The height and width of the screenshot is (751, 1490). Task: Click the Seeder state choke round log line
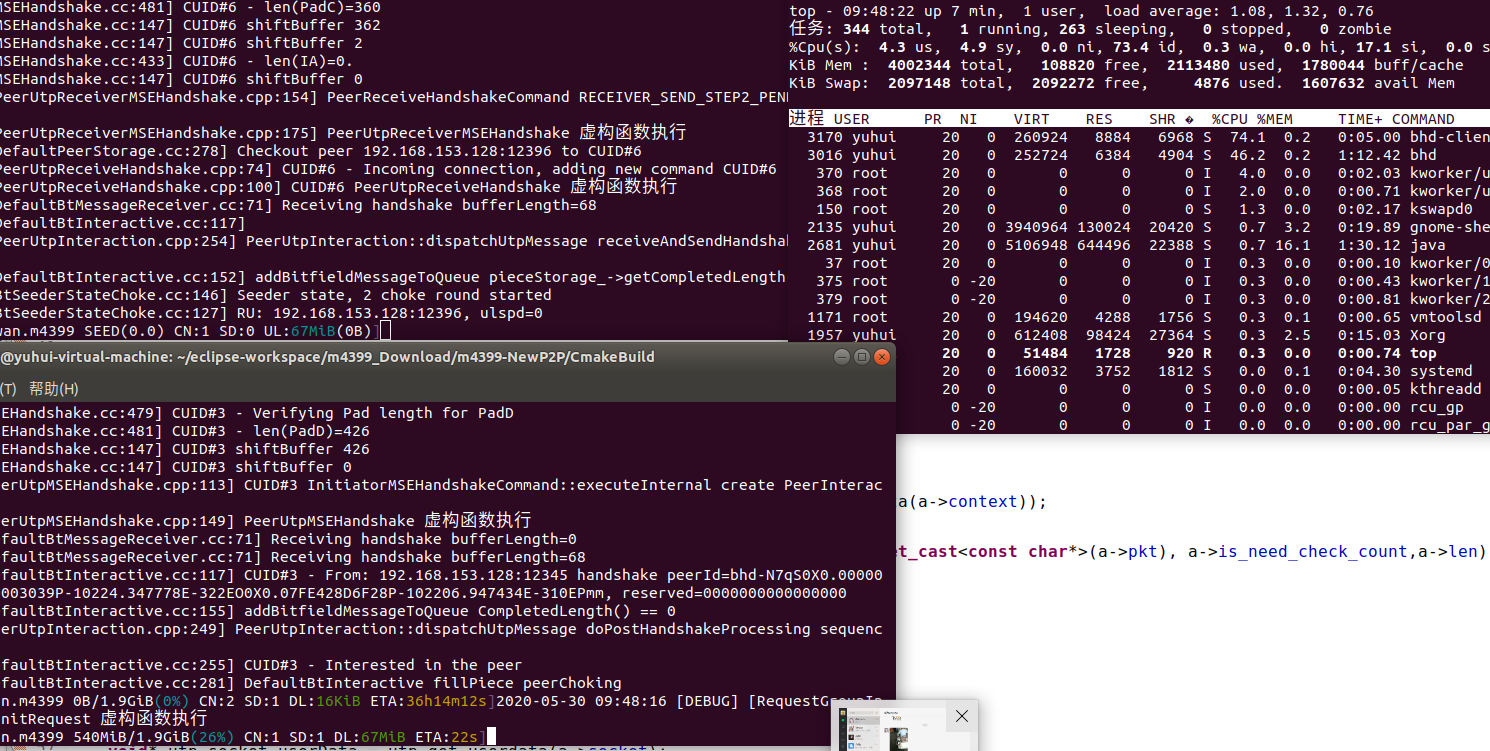[x=275, y=295]
